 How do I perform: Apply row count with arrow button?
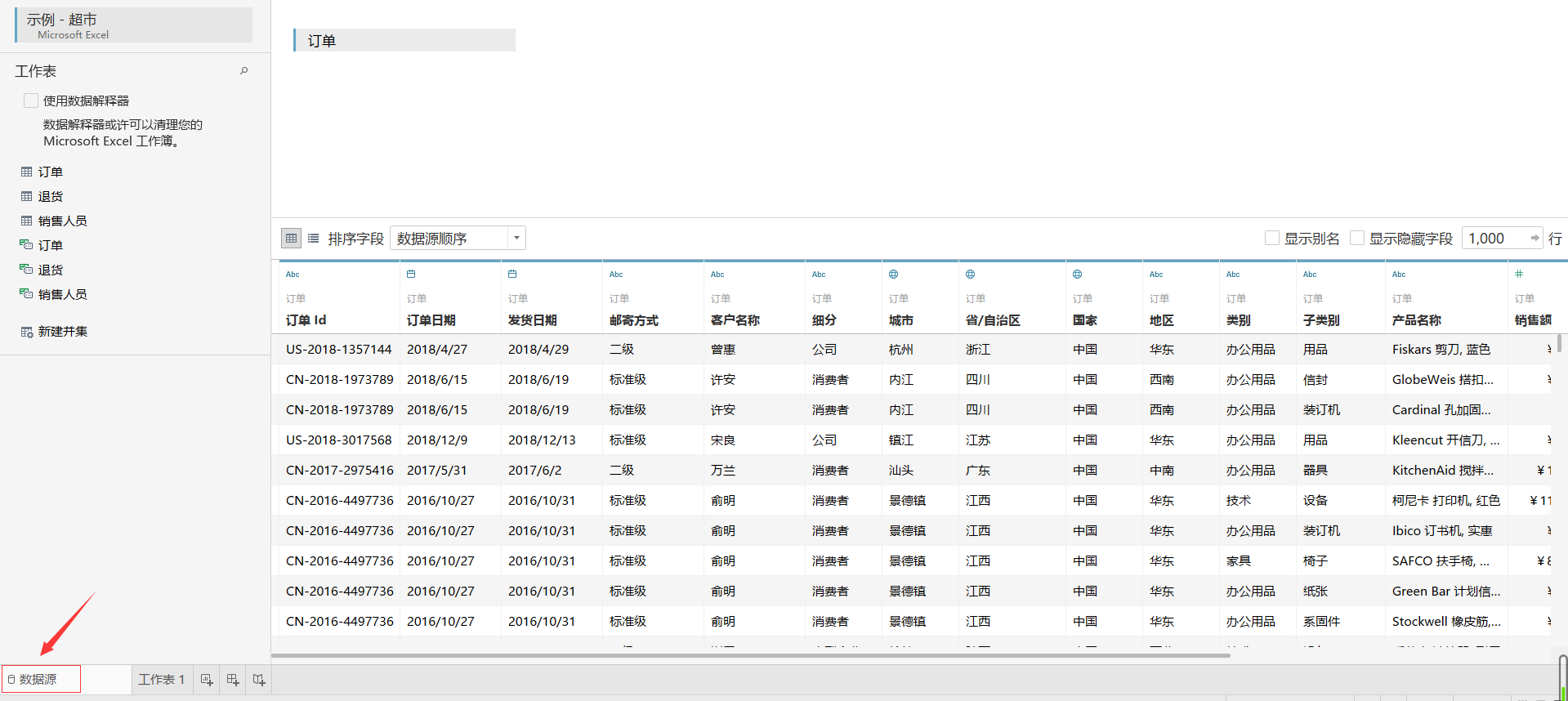point(1534,238)
